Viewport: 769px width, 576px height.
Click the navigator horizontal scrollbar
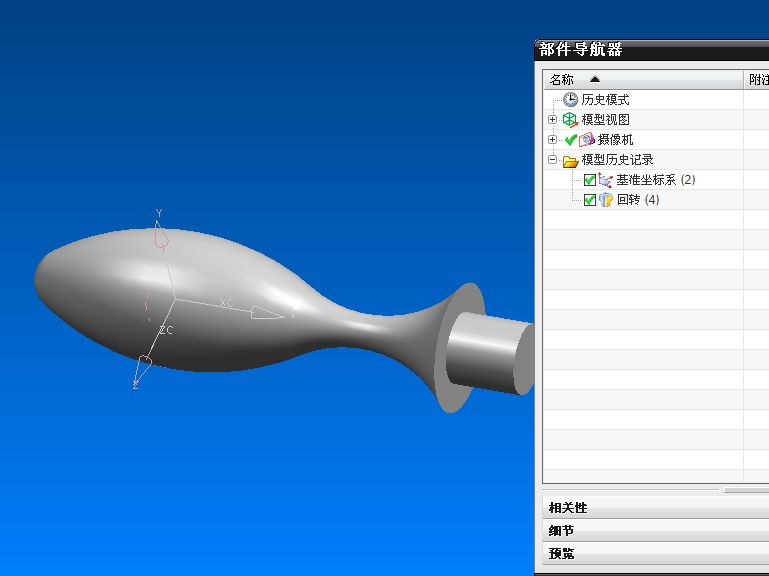(746, 490)
